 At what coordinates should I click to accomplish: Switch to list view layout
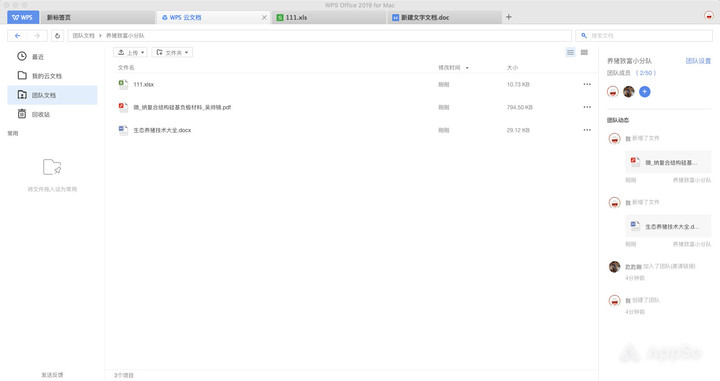[x=570, y=52]
